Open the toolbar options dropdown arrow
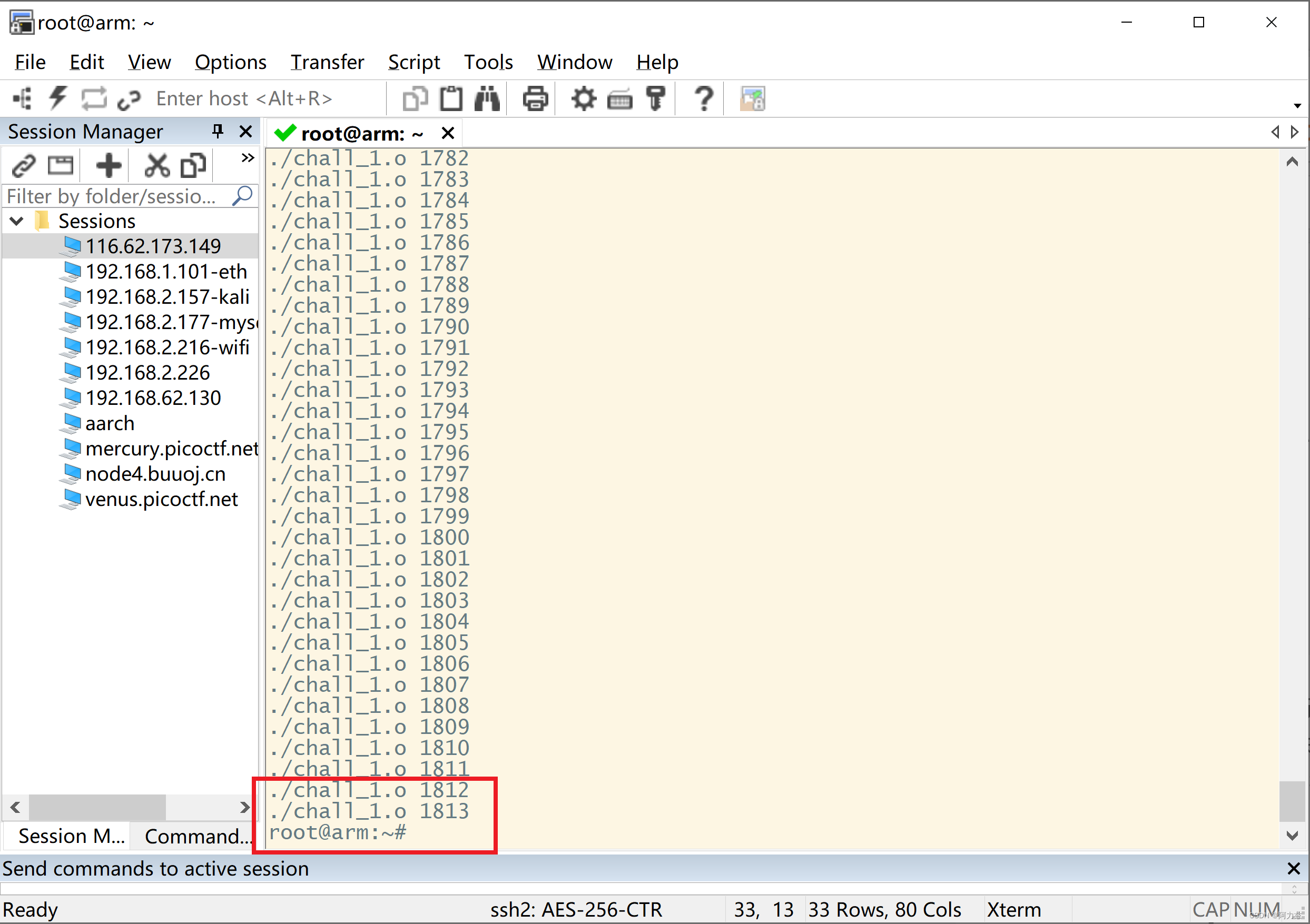1310x924 pixels. 1297,105
